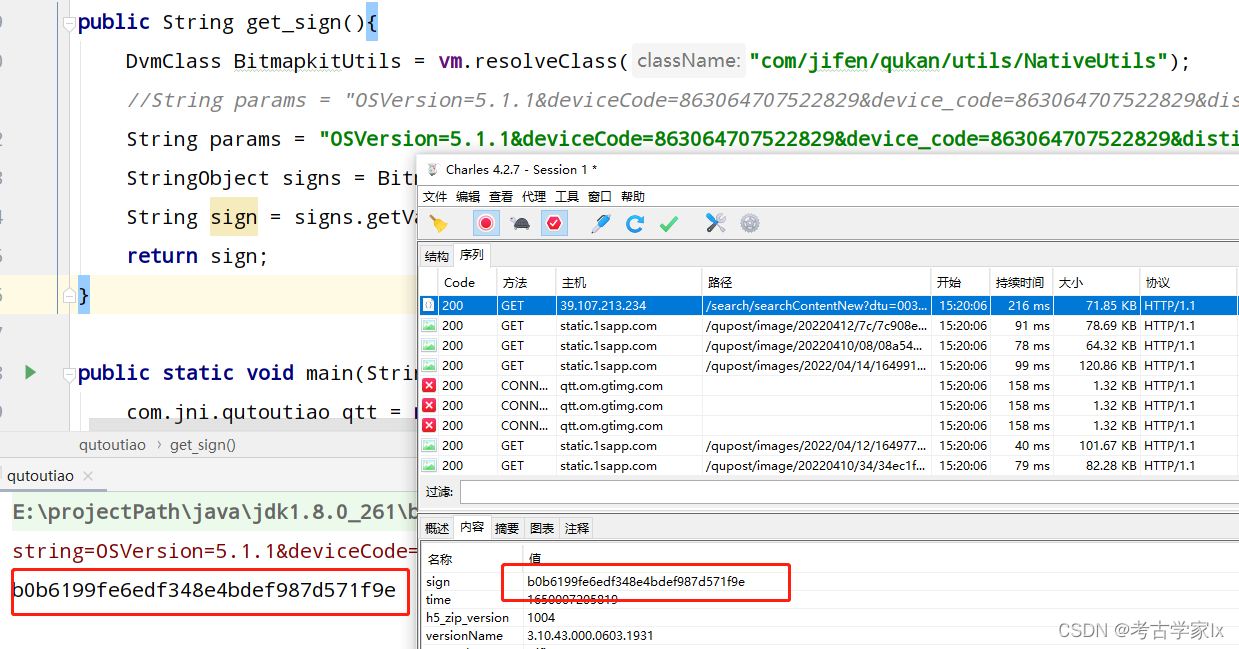Collapse the get_sign() method fold marker
Viewport: 1239px width, 649px height.
pos(68,22)
